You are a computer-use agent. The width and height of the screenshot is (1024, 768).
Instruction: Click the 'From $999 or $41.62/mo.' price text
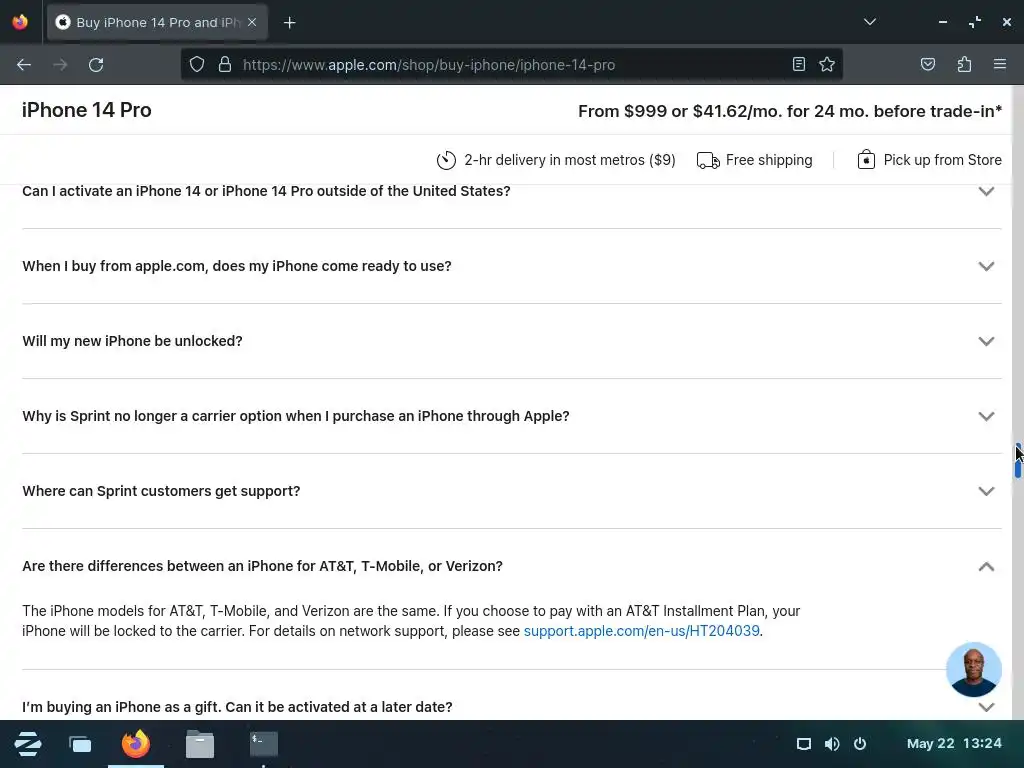790,111
